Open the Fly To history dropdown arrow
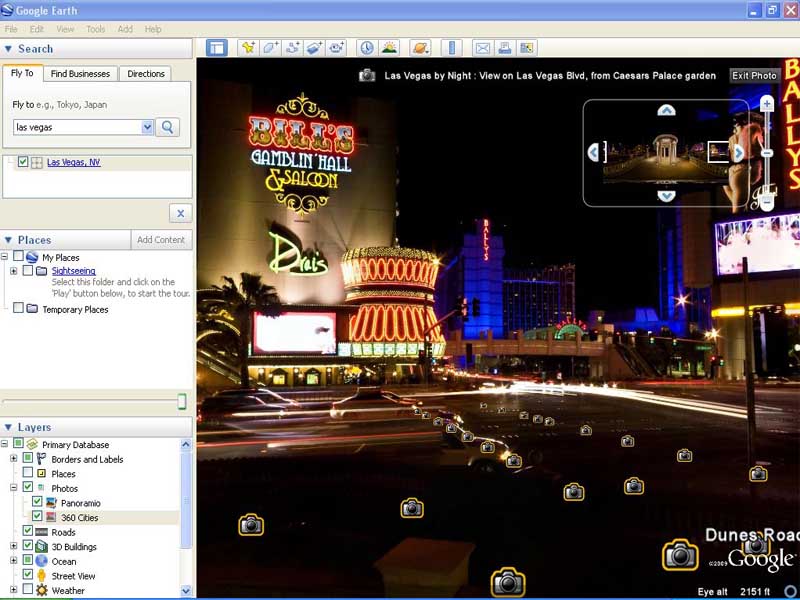The width and height of the screenshot is (800, 600). (147, 127)
